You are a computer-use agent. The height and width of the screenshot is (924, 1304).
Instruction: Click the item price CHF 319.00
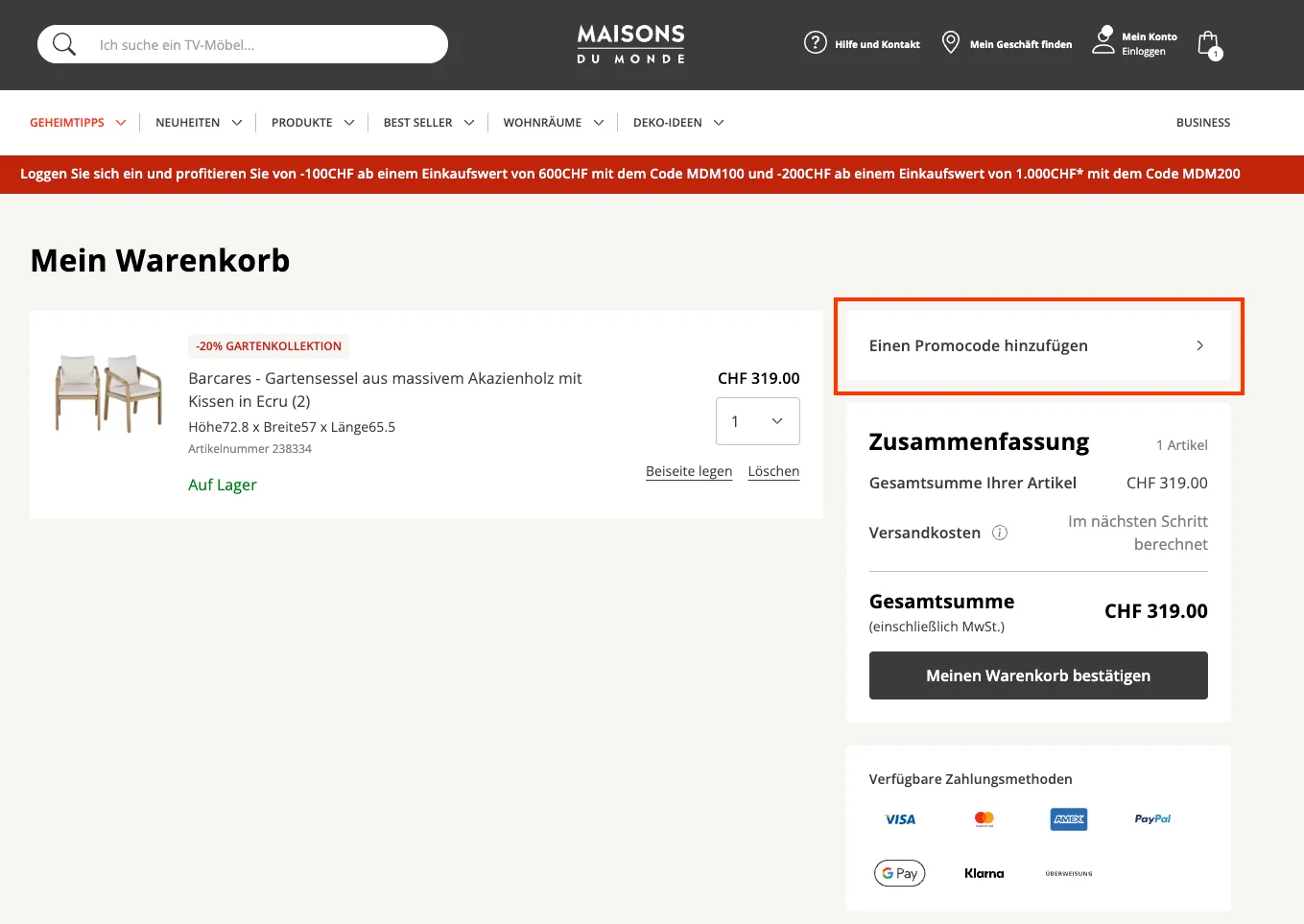coord(758,378)
